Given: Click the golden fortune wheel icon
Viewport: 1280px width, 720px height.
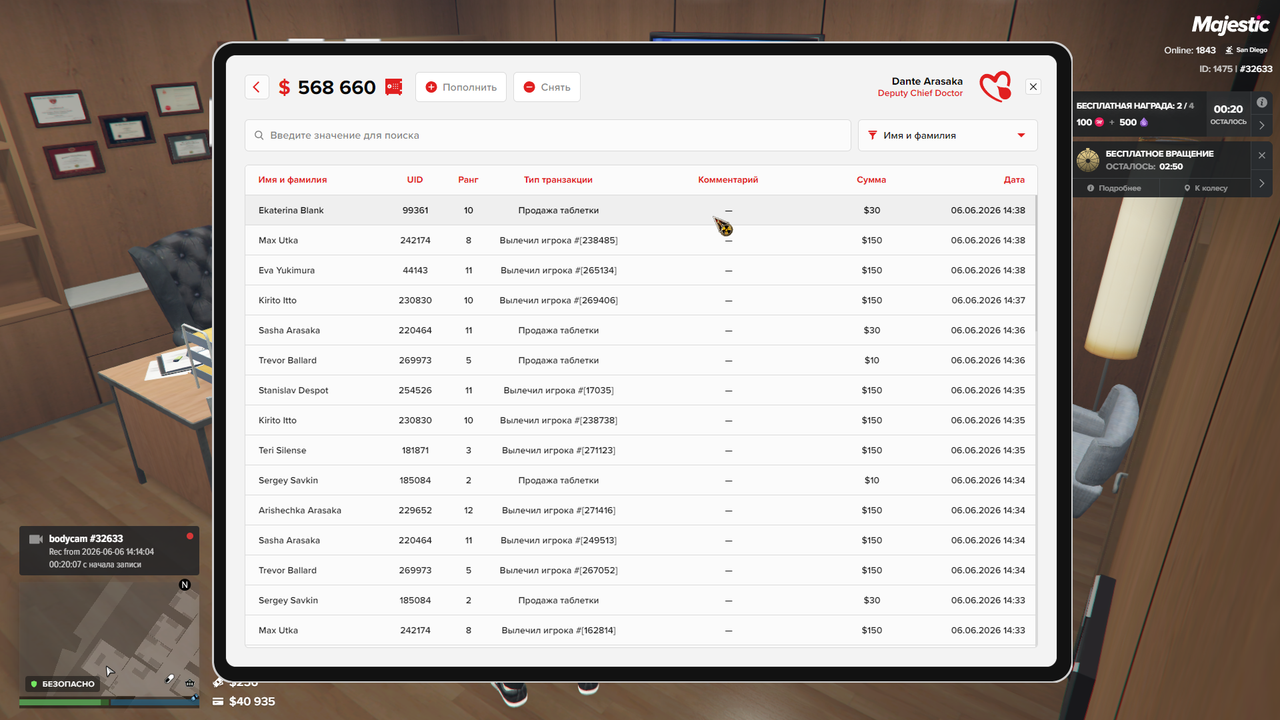Looking at the screenshot, I should 1087,159.
